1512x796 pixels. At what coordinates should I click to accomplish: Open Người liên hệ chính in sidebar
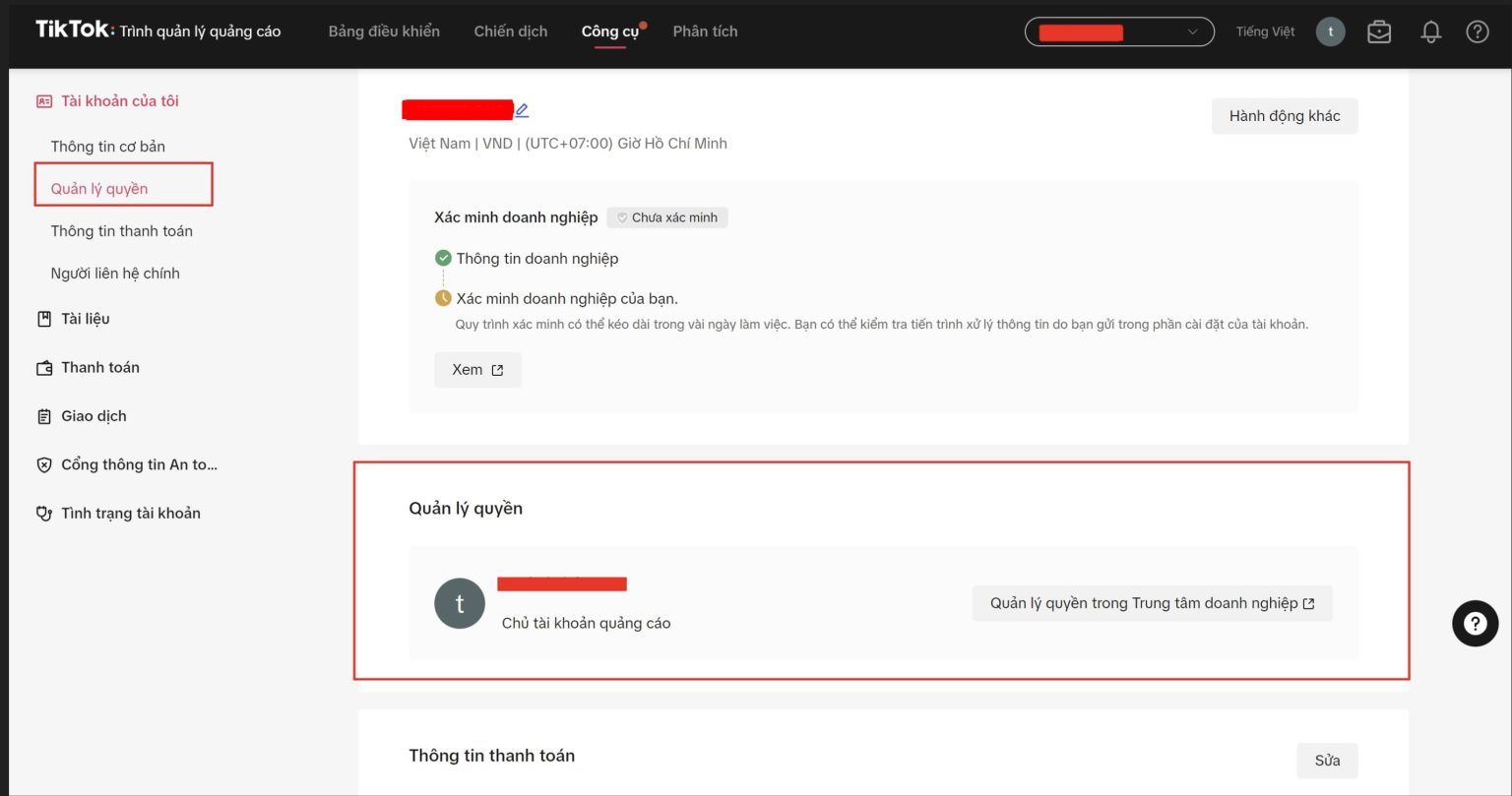(115, 274)
